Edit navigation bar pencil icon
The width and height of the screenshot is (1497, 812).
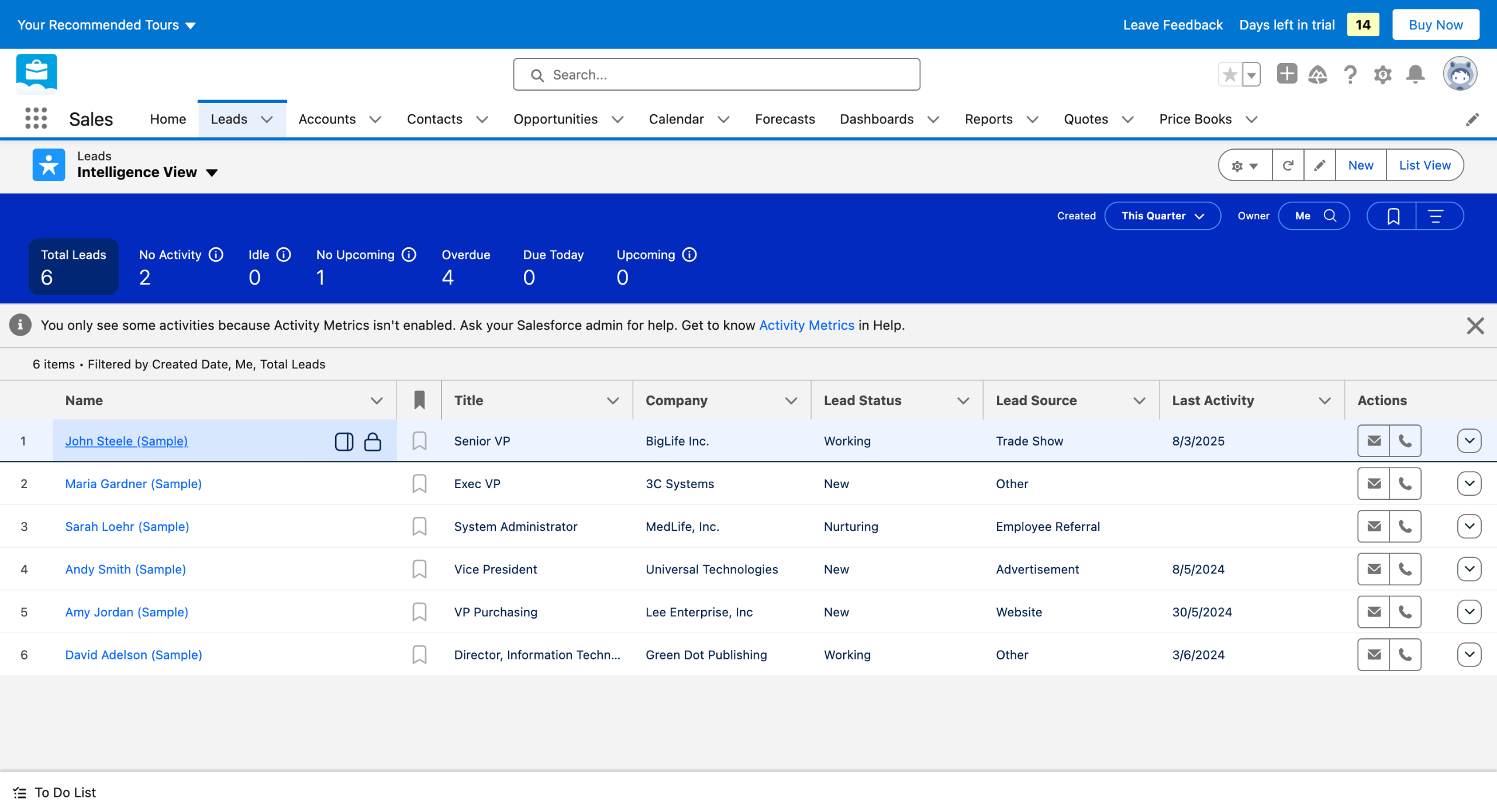pos(1472,119)
